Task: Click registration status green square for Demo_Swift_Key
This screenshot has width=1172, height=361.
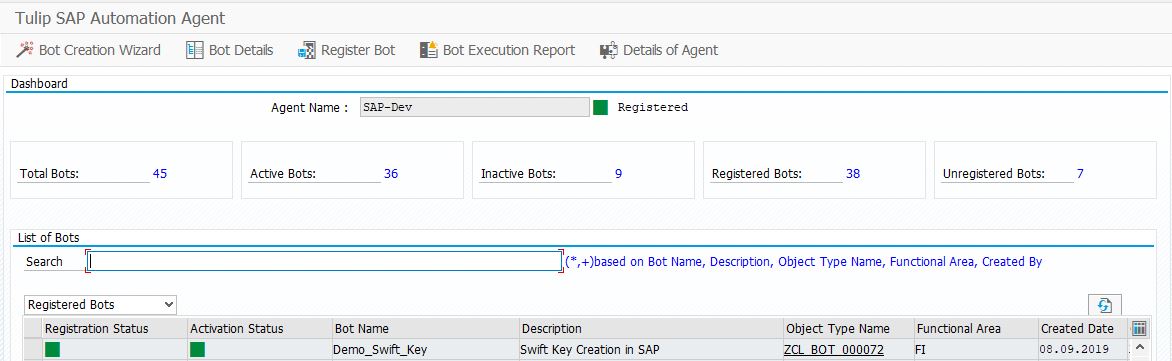Action: point(52,349)
